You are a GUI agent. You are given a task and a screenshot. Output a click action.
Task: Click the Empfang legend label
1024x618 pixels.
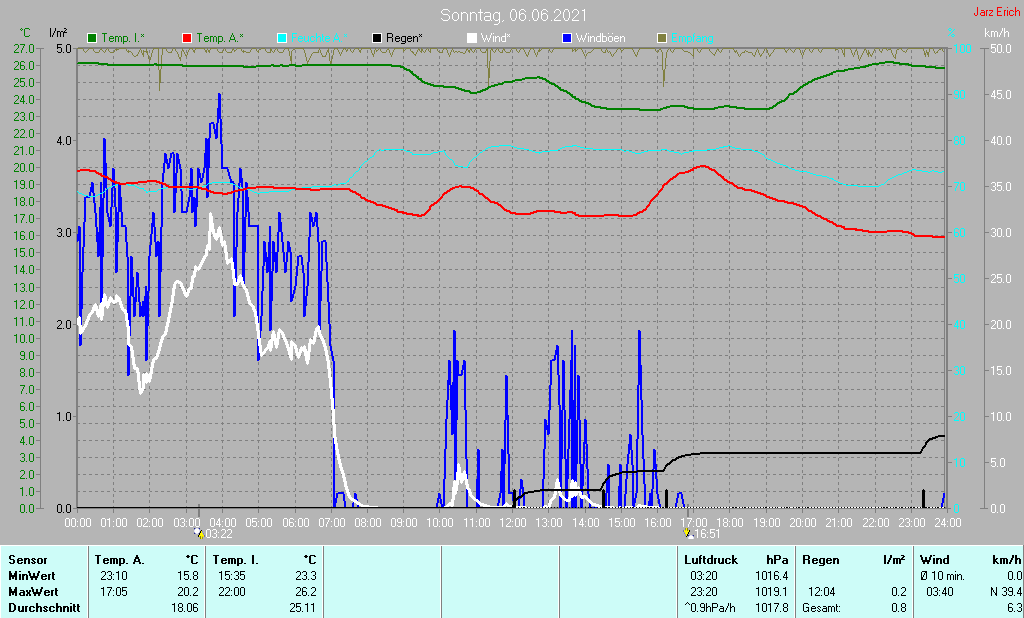tap(693, 38)
